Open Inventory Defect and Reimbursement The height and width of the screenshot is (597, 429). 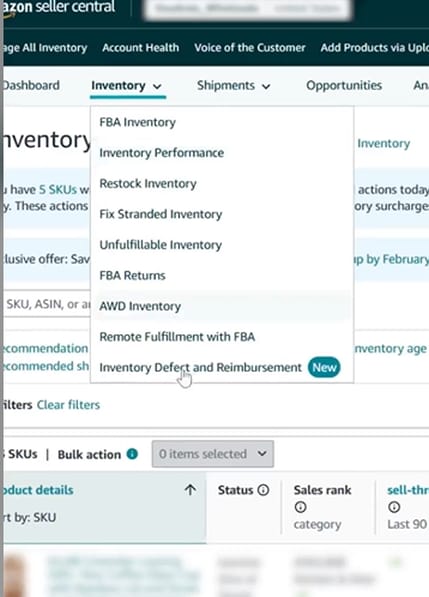(x=200, y=368)
